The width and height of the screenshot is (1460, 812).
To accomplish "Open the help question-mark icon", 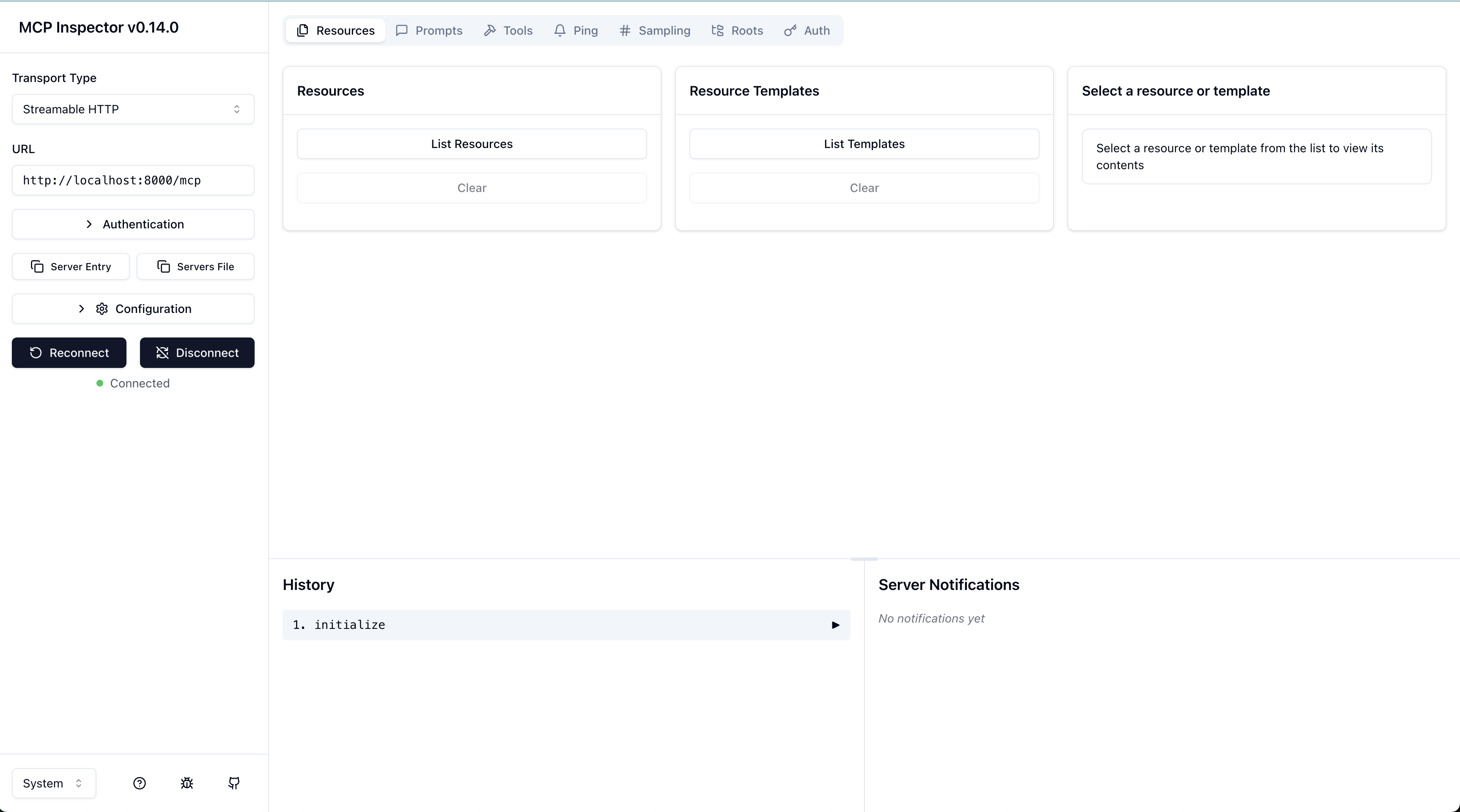I will [x=140, y=783].
